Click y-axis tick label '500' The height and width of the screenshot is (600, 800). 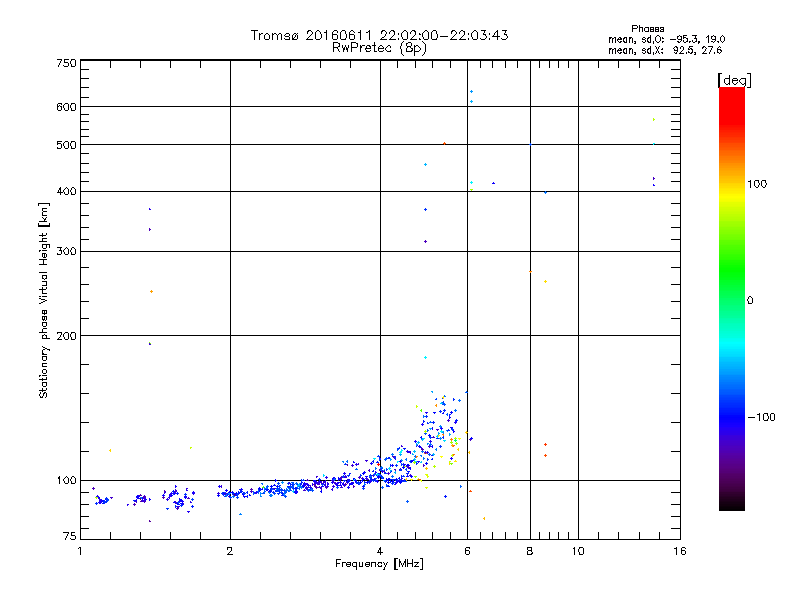point(66,145)
